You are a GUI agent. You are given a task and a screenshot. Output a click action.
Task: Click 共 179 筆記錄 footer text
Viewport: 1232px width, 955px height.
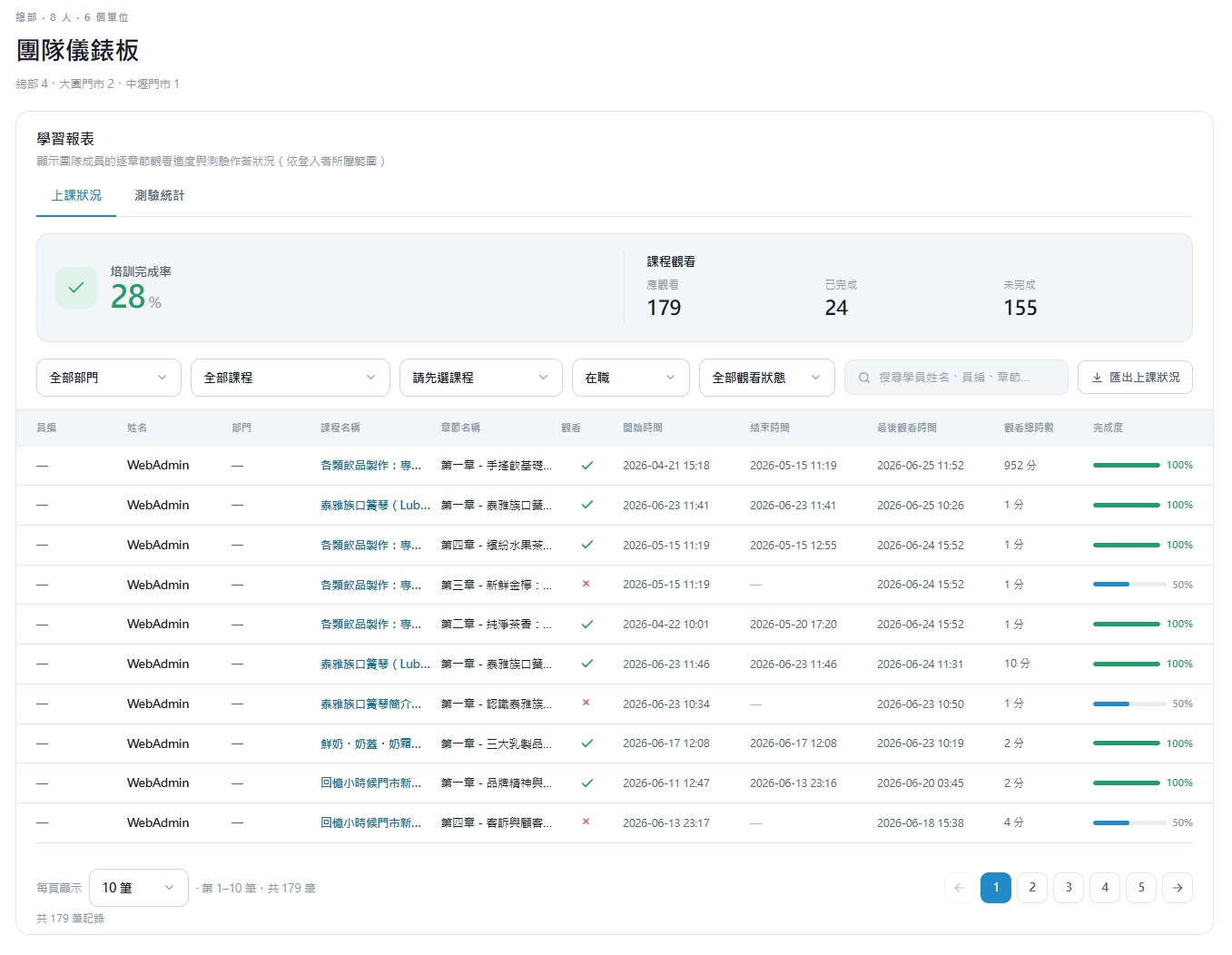coord(70,919)
